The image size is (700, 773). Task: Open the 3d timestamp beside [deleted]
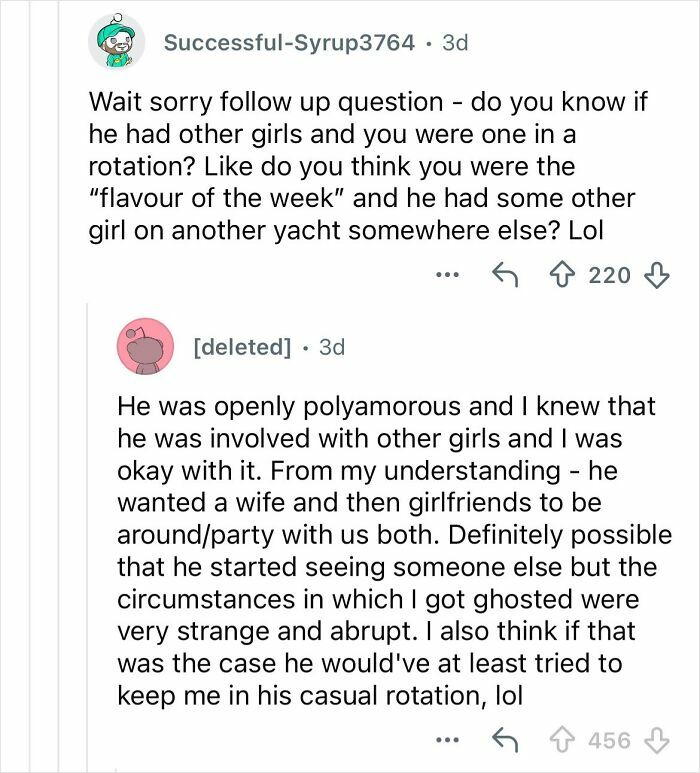[x=331, y=347]
